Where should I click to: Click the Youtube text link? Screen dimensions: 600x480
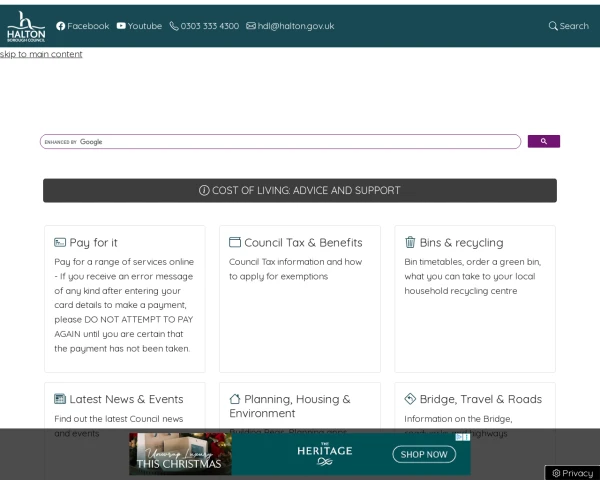[x=145, y=26]
